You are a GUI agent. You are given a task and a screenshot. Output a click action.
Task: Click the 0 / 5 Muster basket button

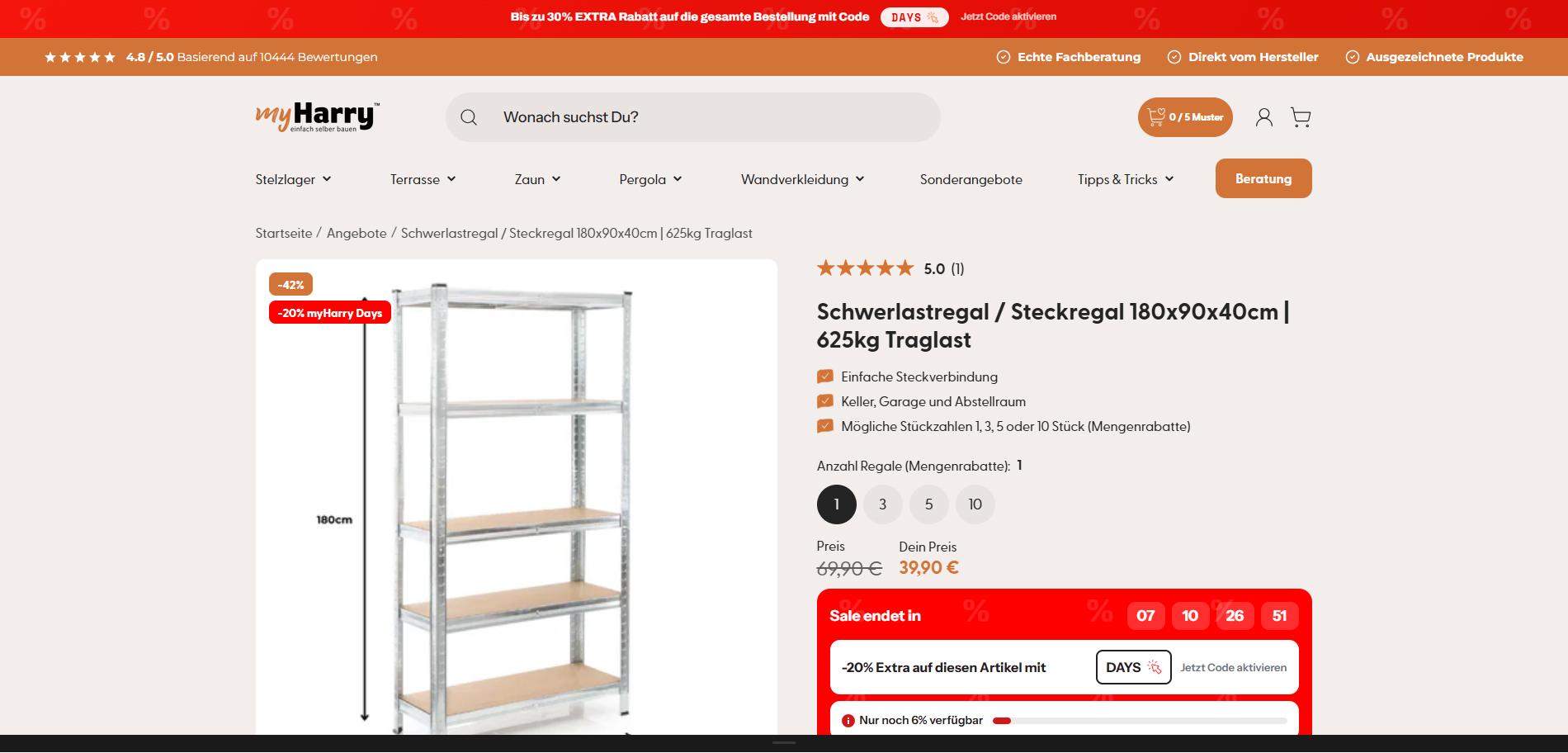[1185, 117]
